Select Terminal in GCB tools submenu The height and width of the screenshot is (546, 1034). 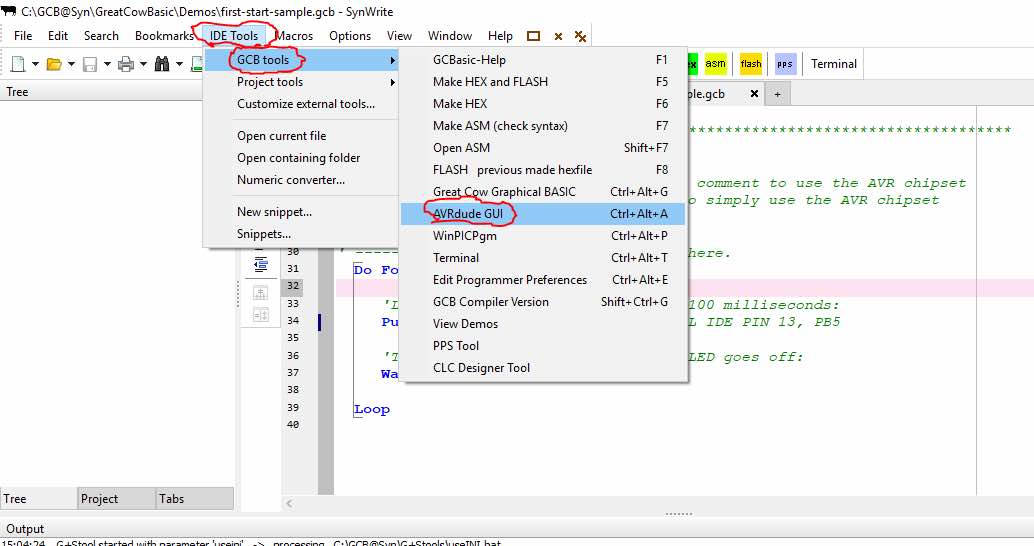543,258
